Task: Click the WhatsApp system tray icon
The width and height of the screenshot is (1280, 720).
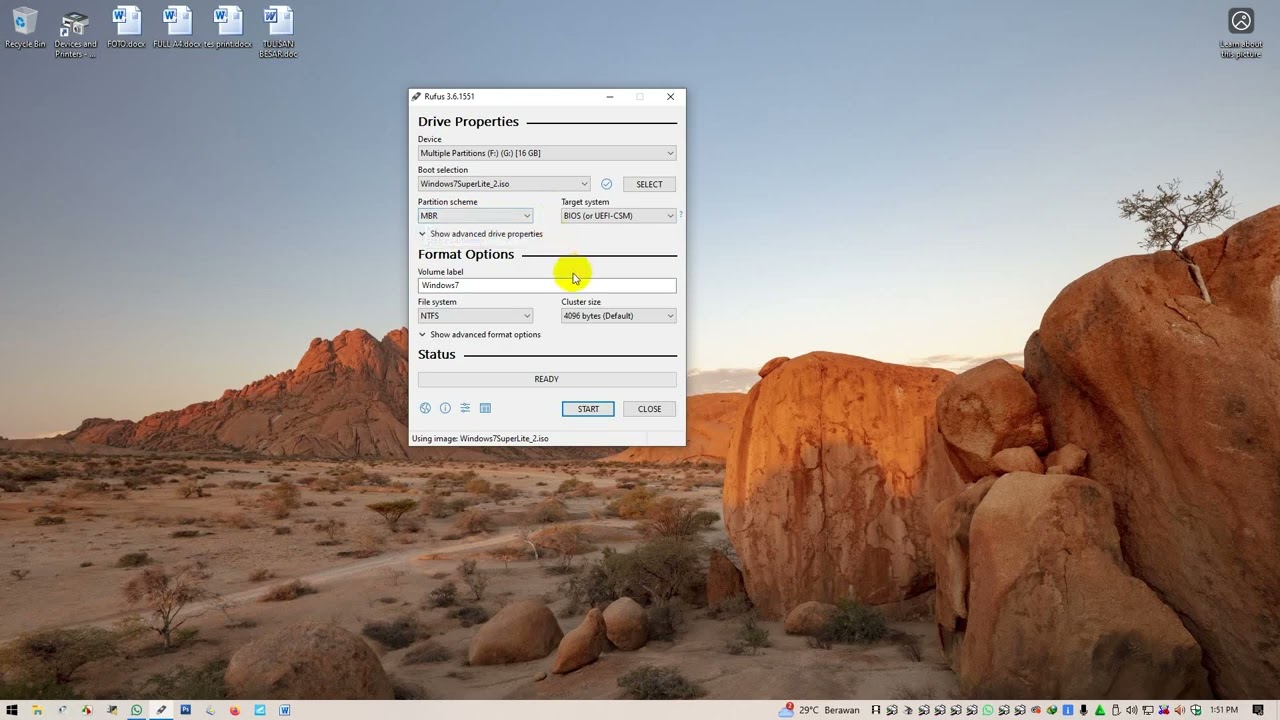Action: coord(988,710)
